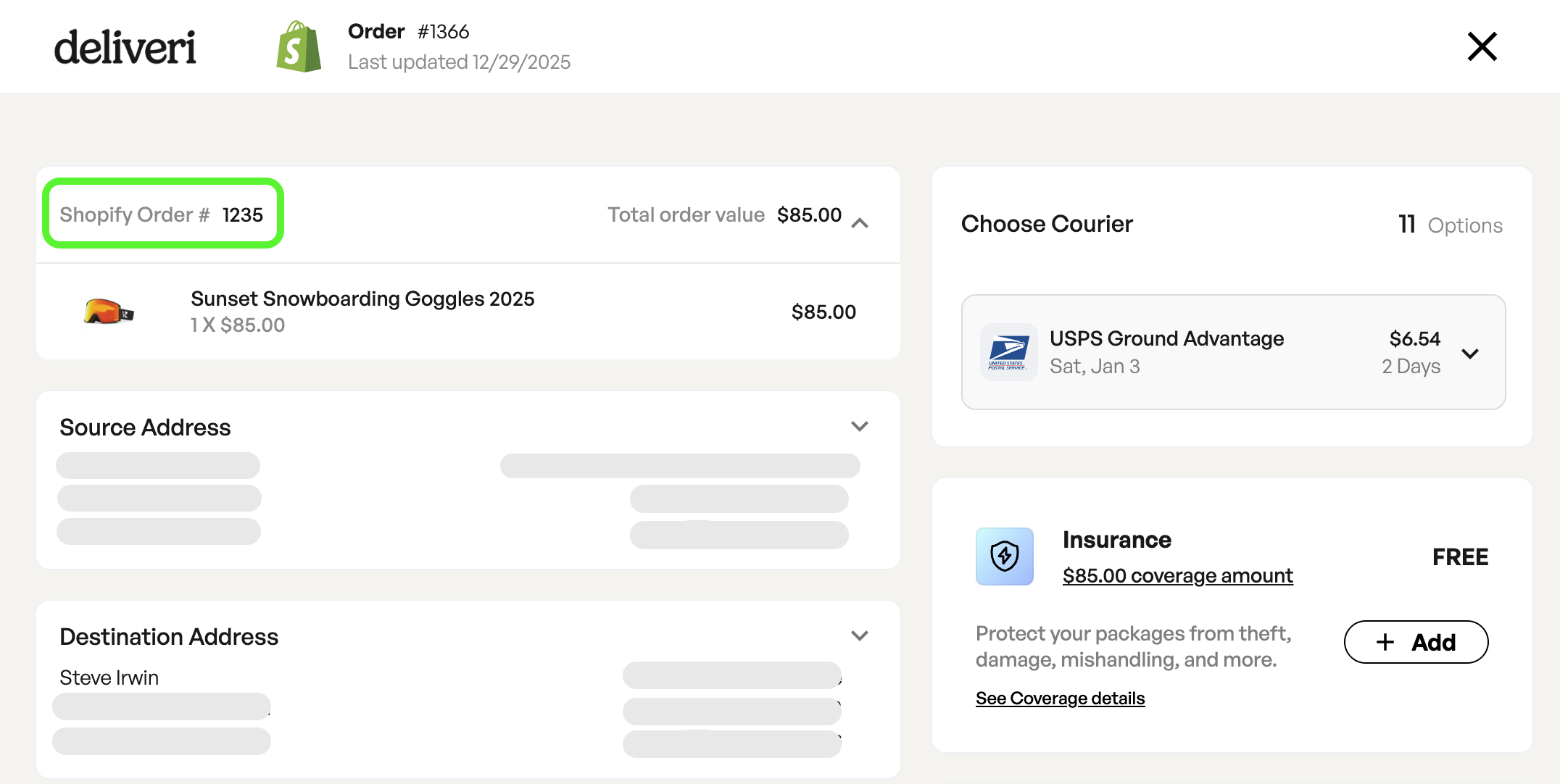
Task: Open the $85.00 coverage amount link
Action: [1177, 576]
